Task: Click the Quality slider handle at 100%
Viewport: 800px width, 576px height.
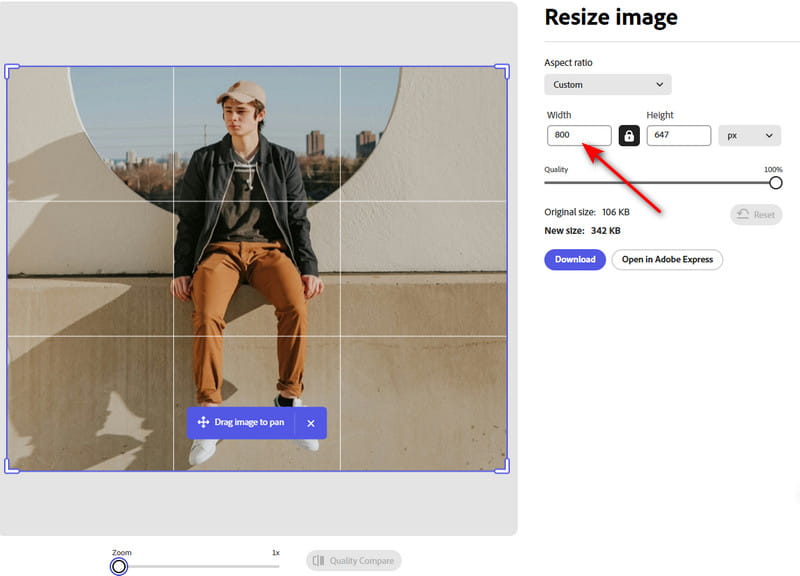Action: tap(775, 183)
